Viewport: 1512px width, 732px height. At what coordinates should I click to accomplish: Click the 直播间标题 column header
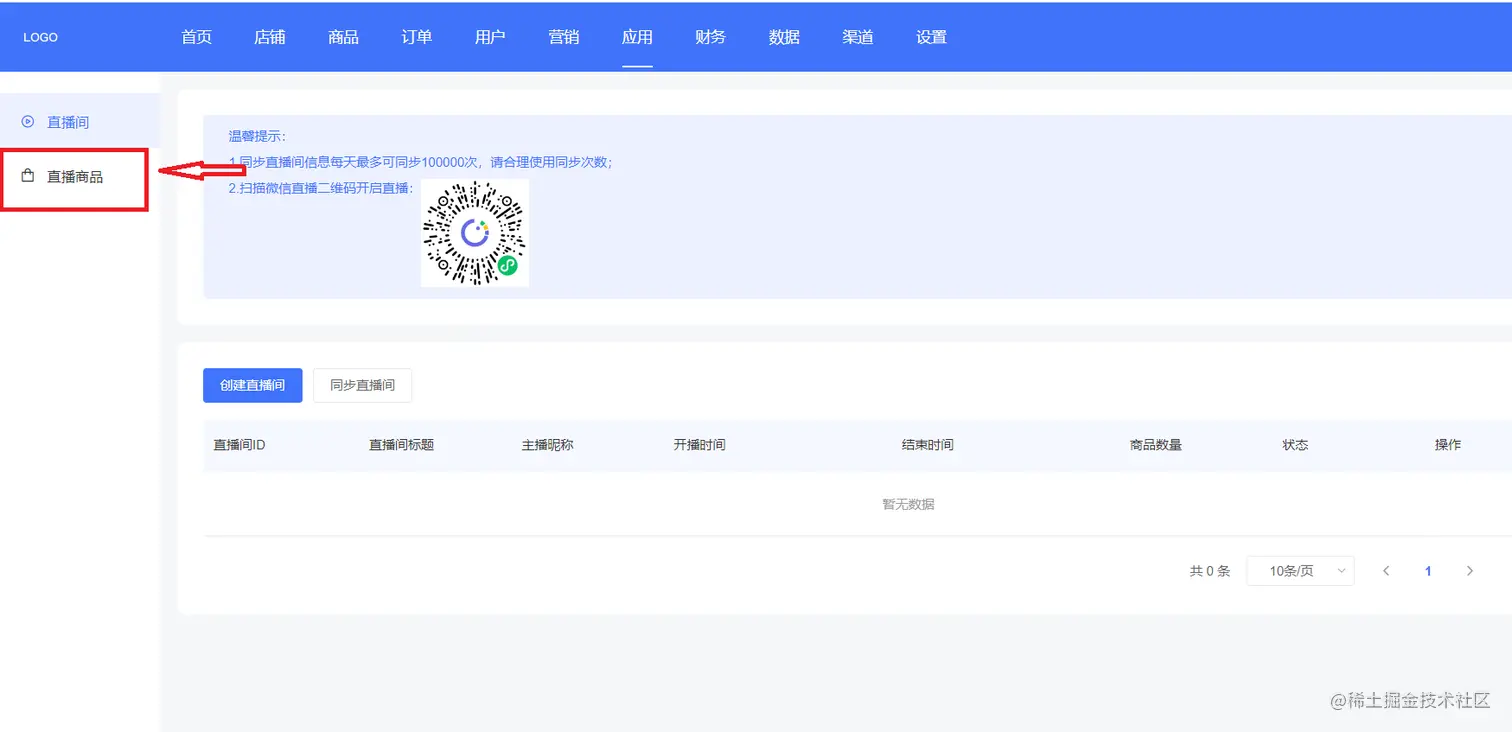click(x=401, y=445)
